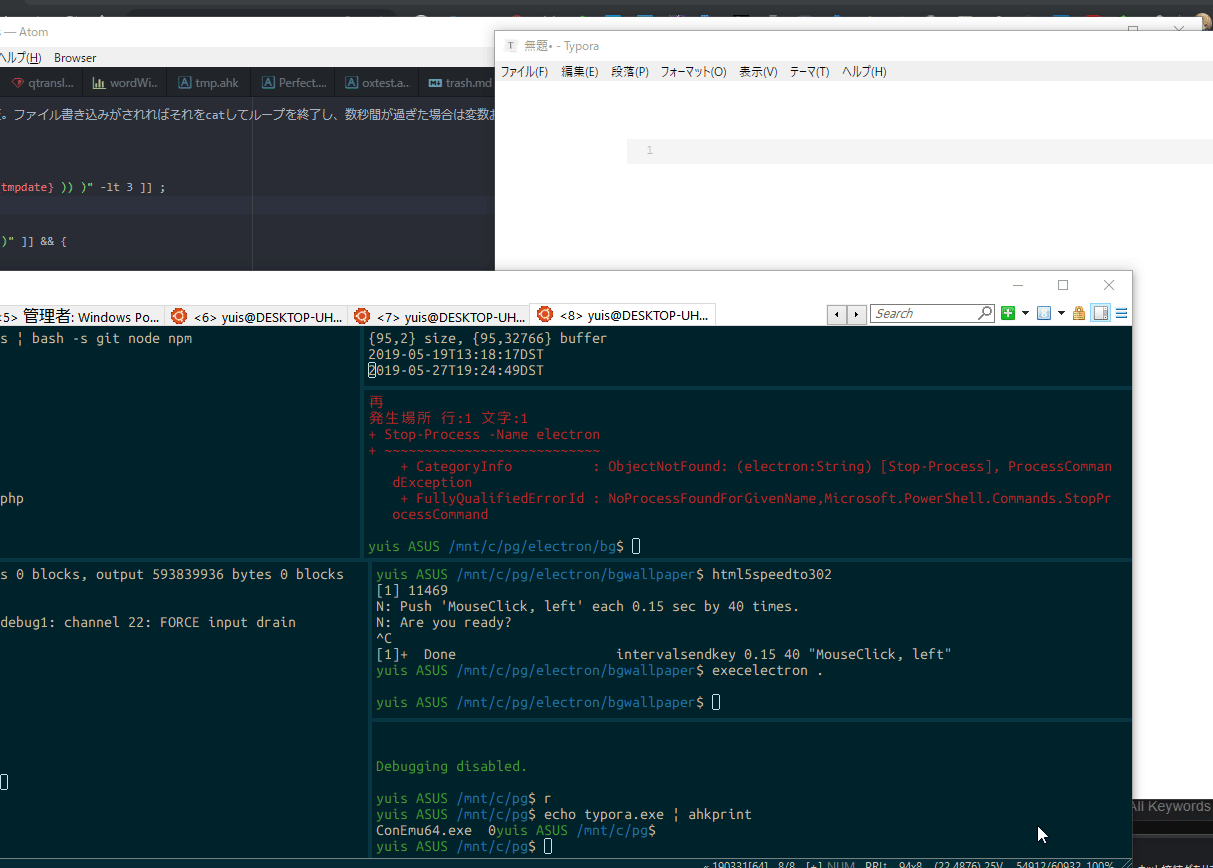Click the search magnifier icon in ConEmu
The image size is (1213, 868).
click(984, 314)
